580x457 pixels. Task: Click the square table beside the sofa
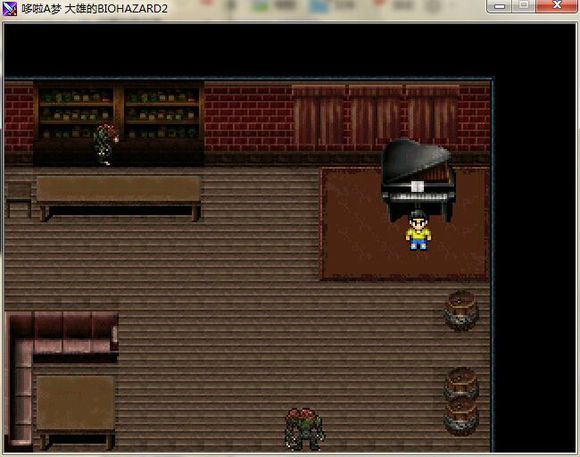(x=75, y=412)
